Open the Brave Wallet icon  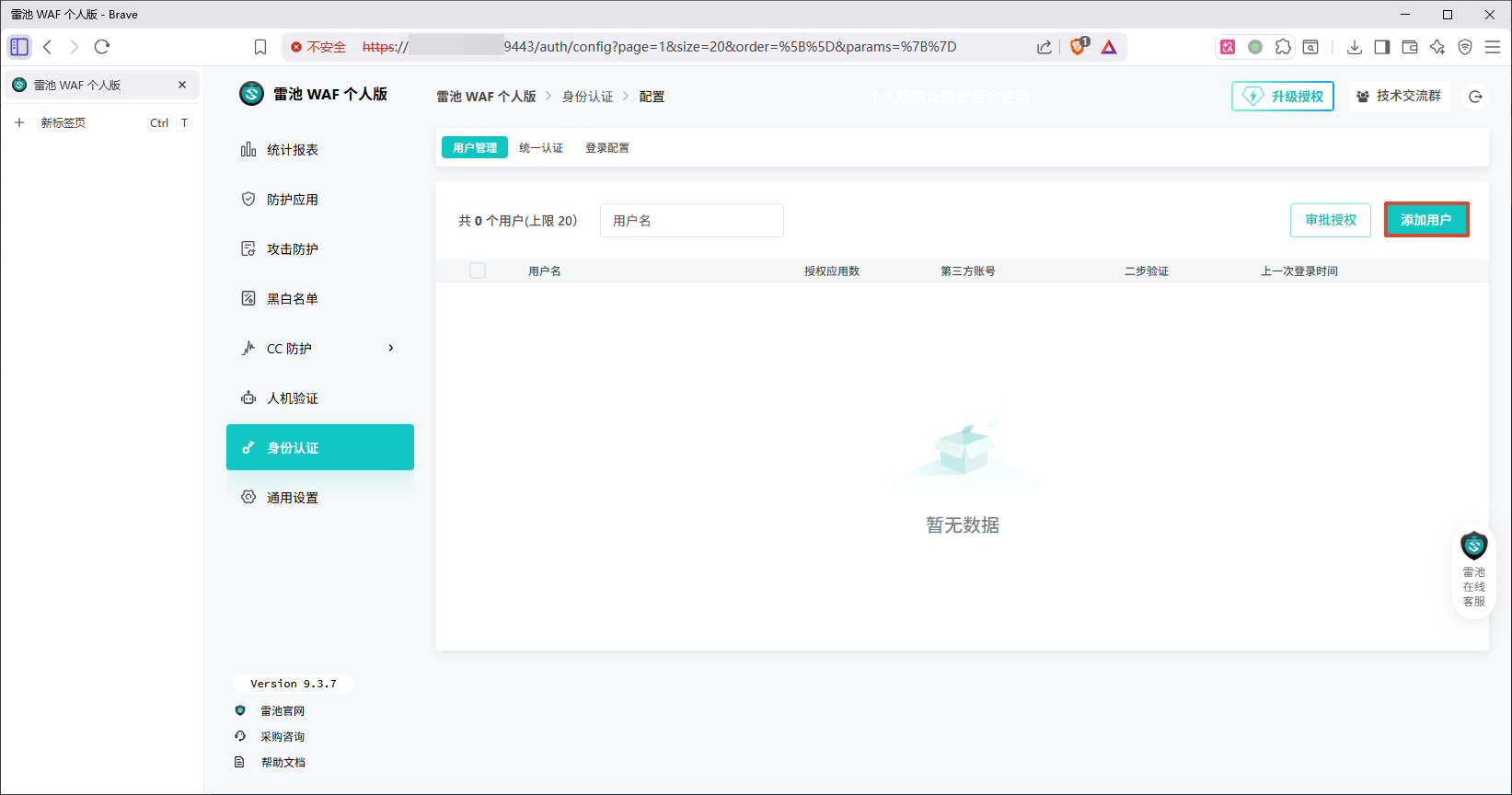pos(1410,47)
